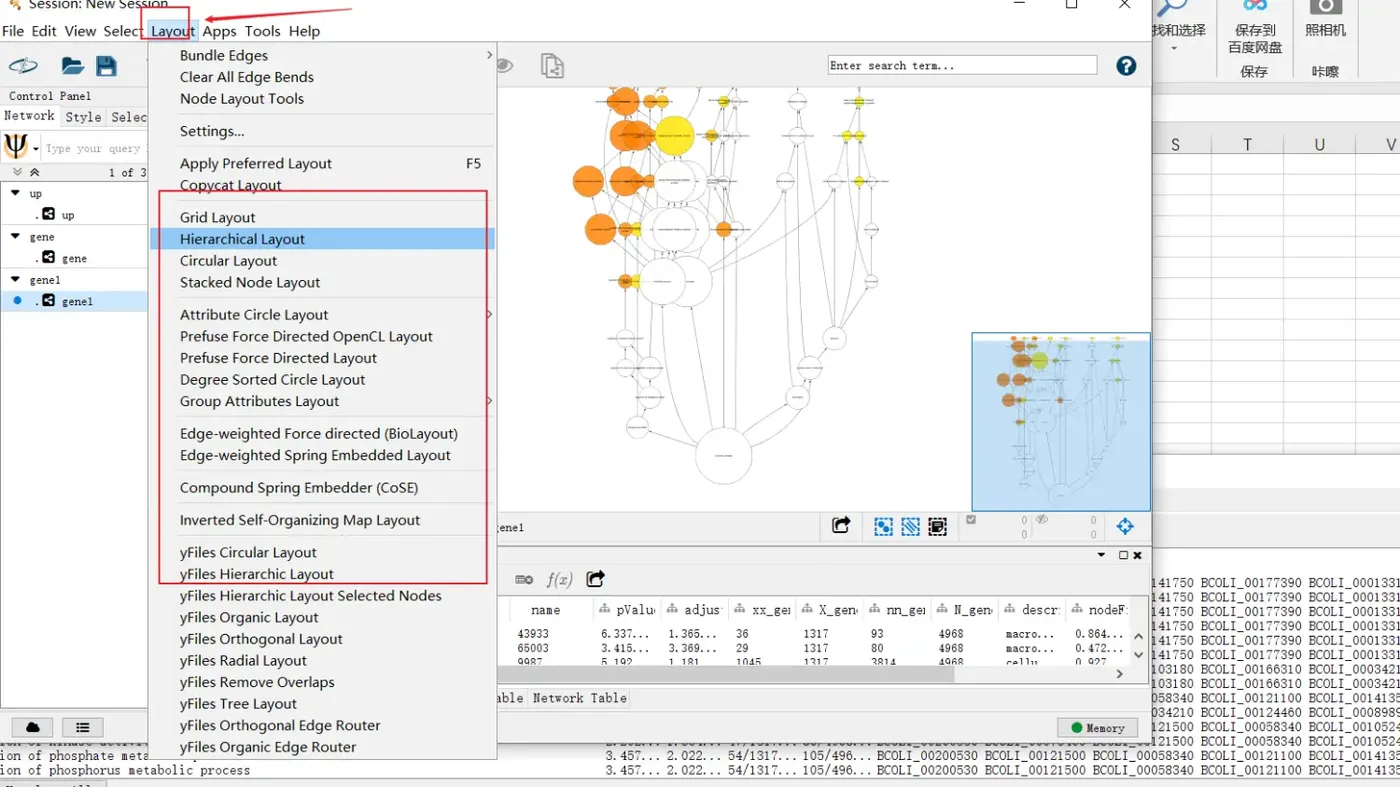Screen dimensions: 1400x787
Task: Click the share icon beside gene network
Action: [x=48, y=257]
